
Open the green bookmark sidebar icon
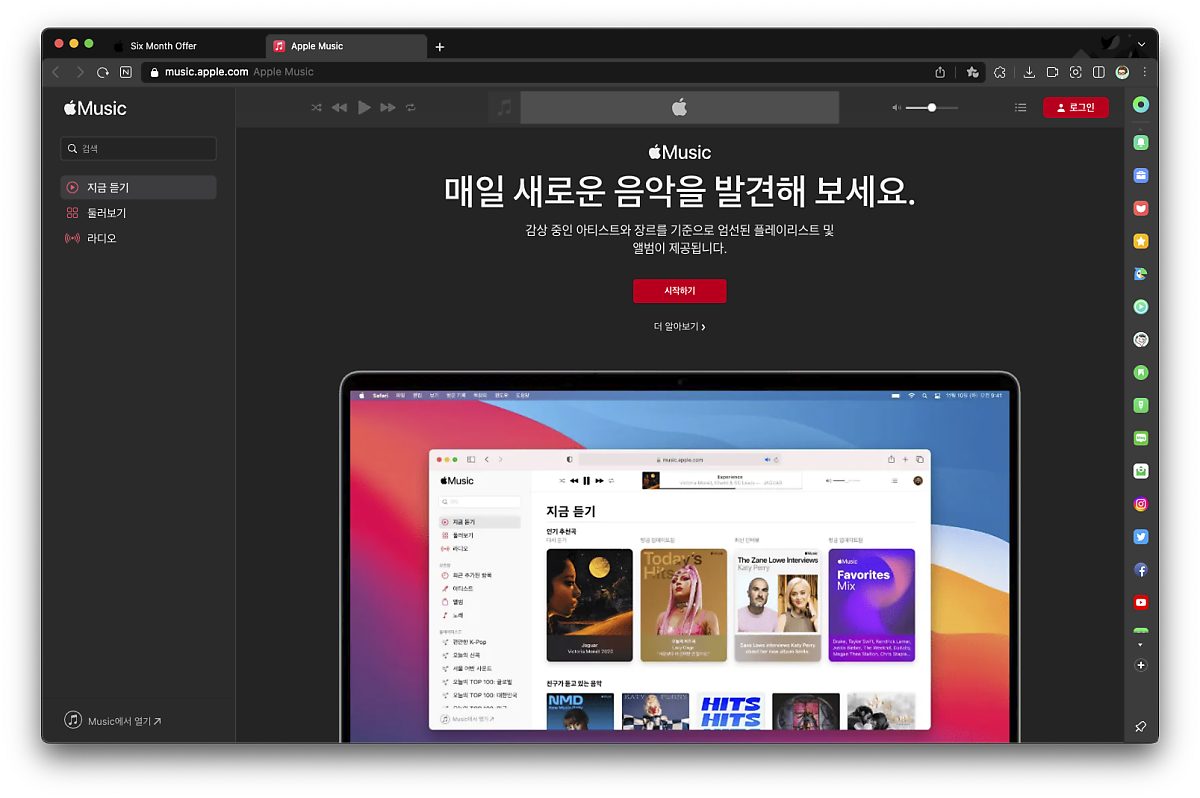tap(1141, 373)
